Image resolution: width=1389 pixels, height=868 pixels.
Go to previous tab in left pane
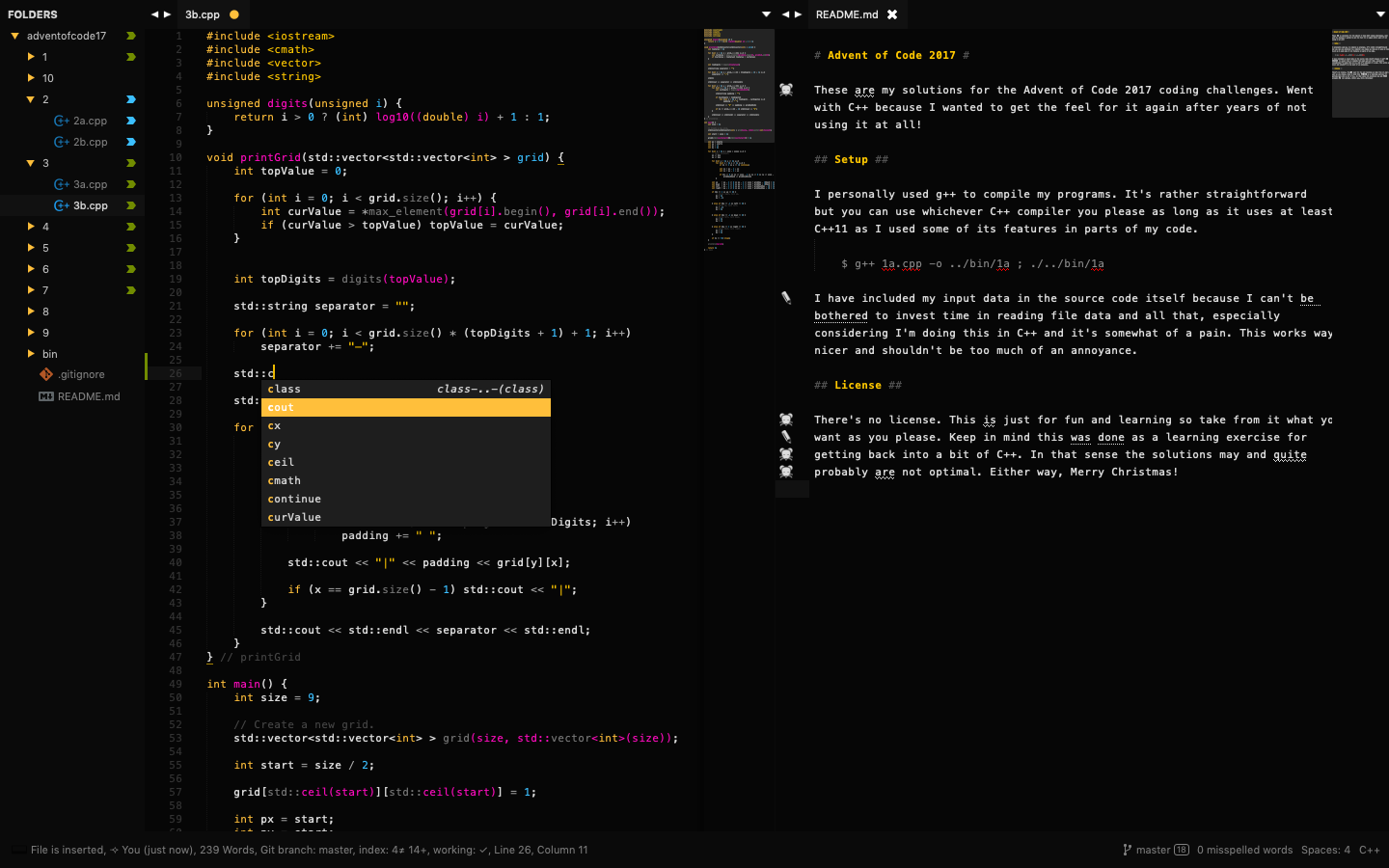154,14
